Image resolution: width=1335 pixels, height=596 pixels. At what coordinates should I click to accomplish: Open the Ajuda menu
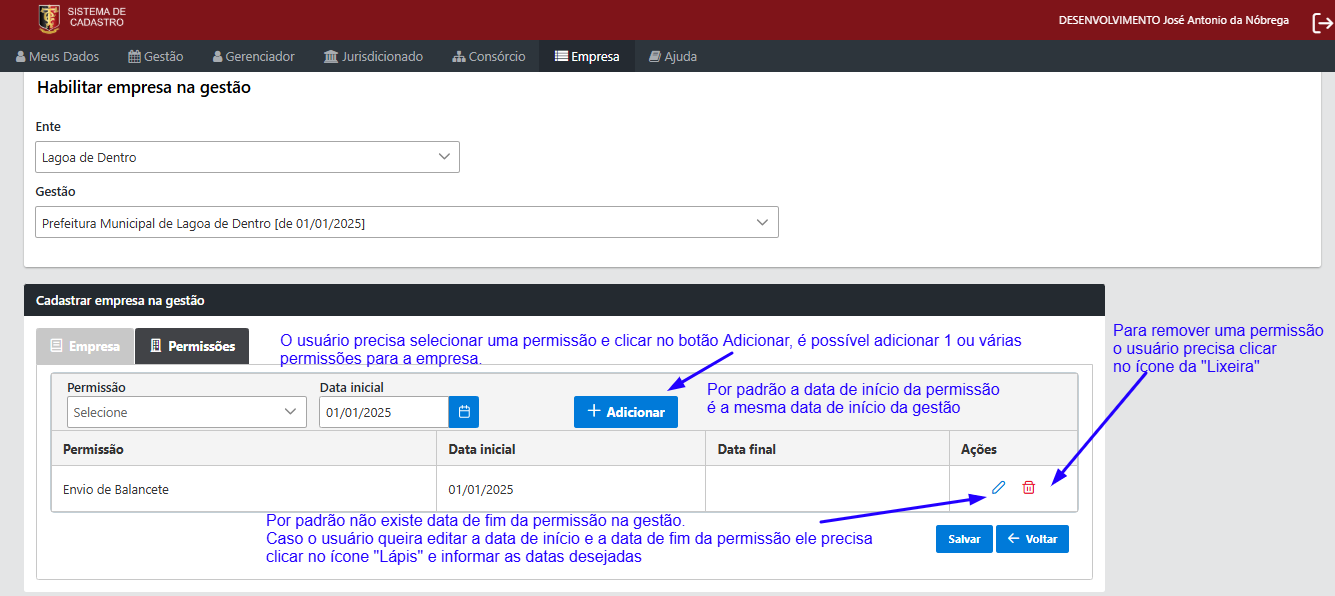[673, 56]
